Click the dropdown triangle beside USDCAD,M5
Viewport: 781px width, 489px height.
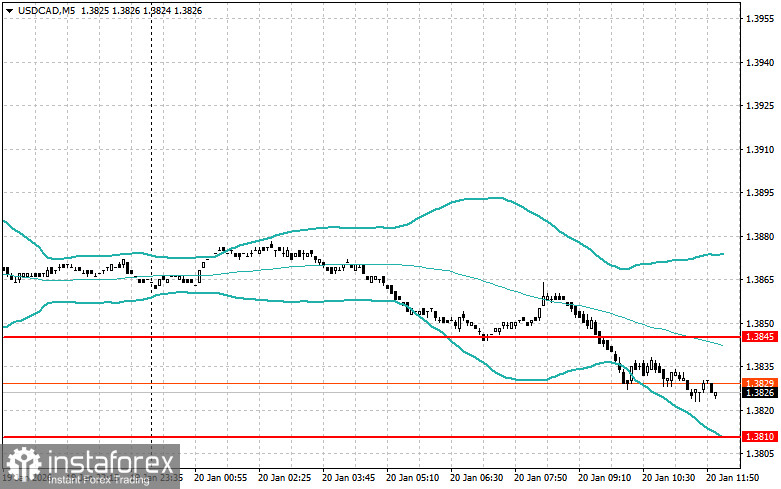coord(9,10)
